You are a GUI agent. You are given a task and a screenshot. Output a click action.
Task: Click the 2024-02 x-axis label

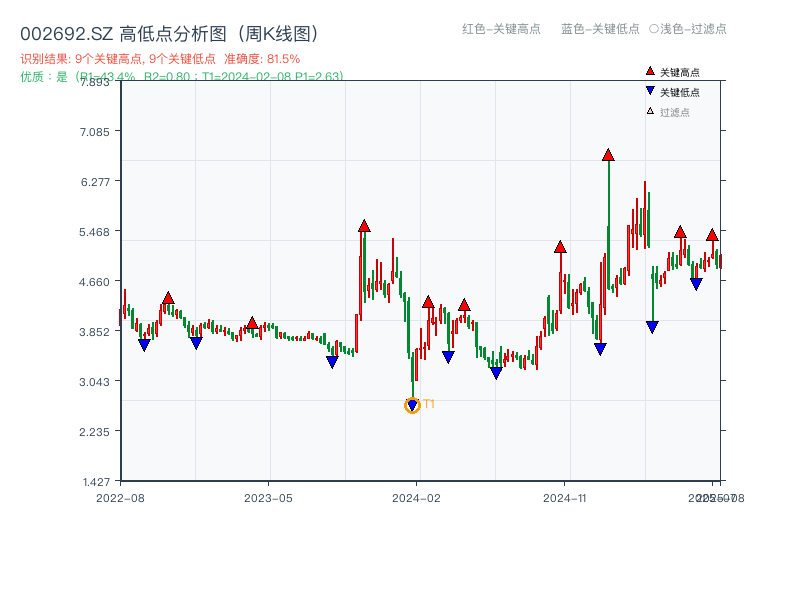(416, 498)
